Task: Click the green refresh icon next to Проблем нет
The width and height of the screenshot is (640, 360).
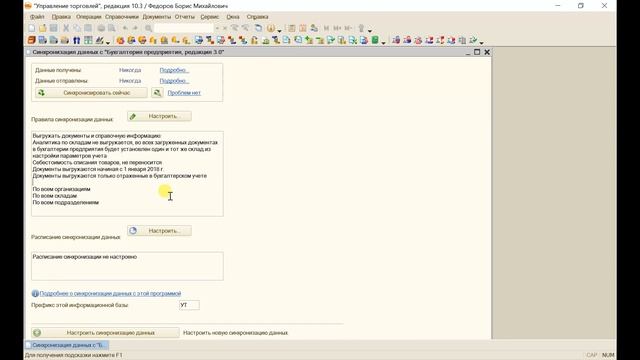Action: pos(157,93)
